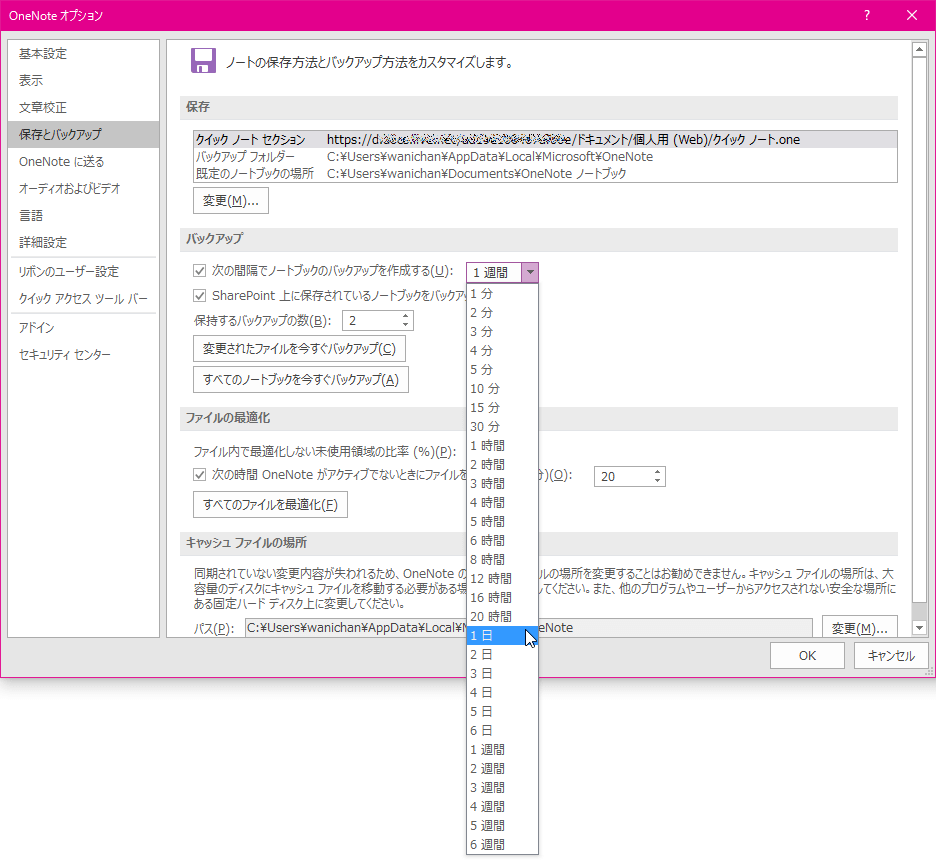Select 保存とバックアップ category
Viewport: 936px width, 860px height.
[x=84, y=134]
